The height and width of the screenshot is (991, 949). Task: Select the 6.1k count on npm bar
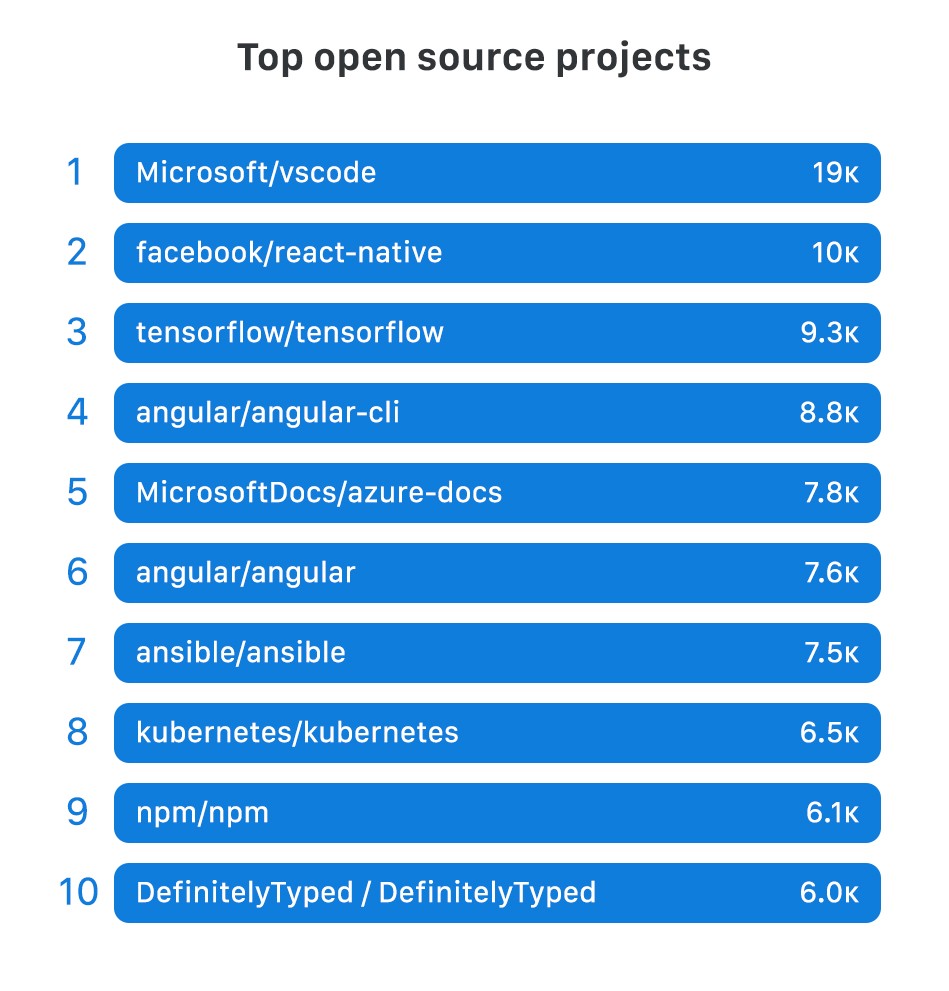pos(832,813)
